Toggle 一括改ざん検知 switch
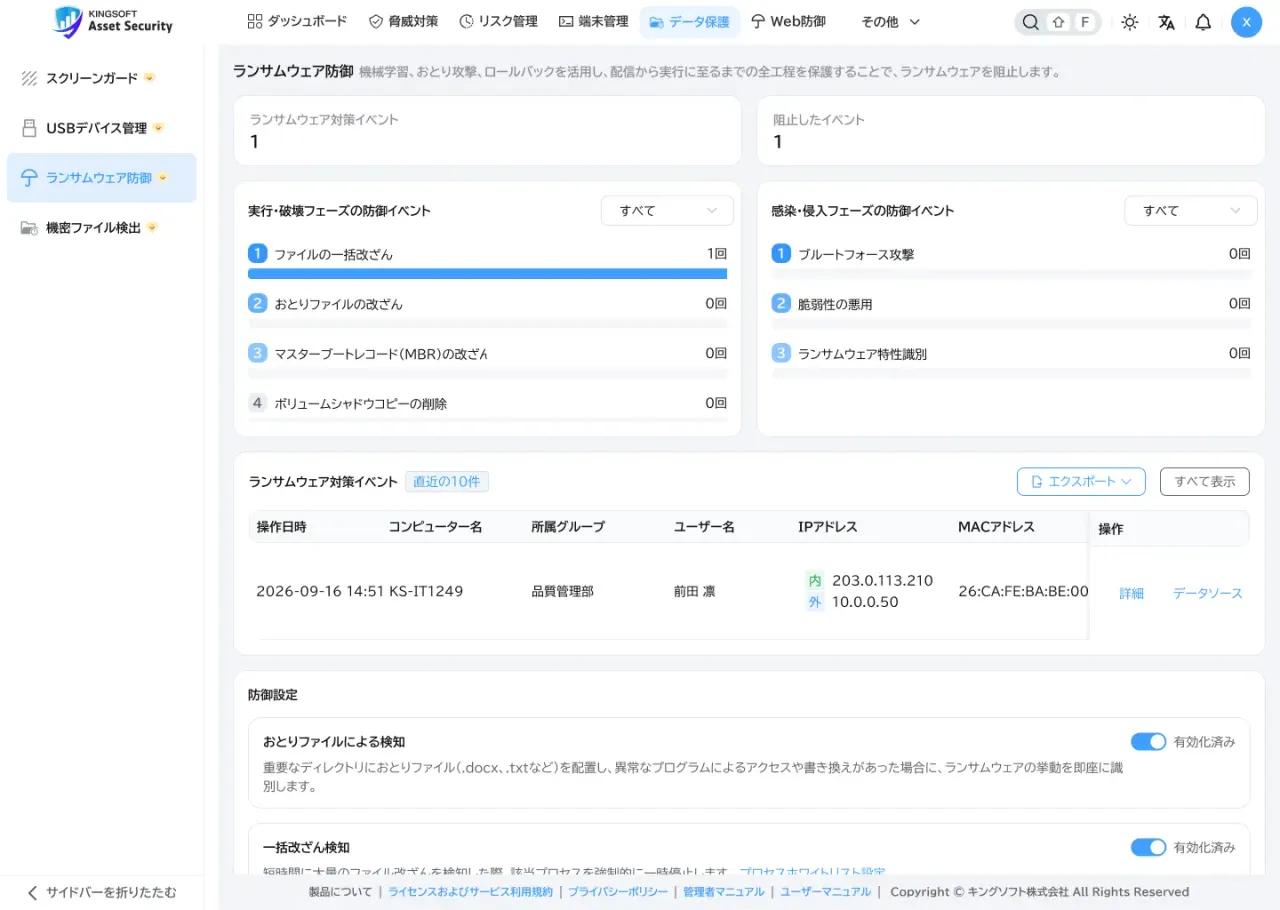Screen dimensions: 1280x910 click(1148, 847)
